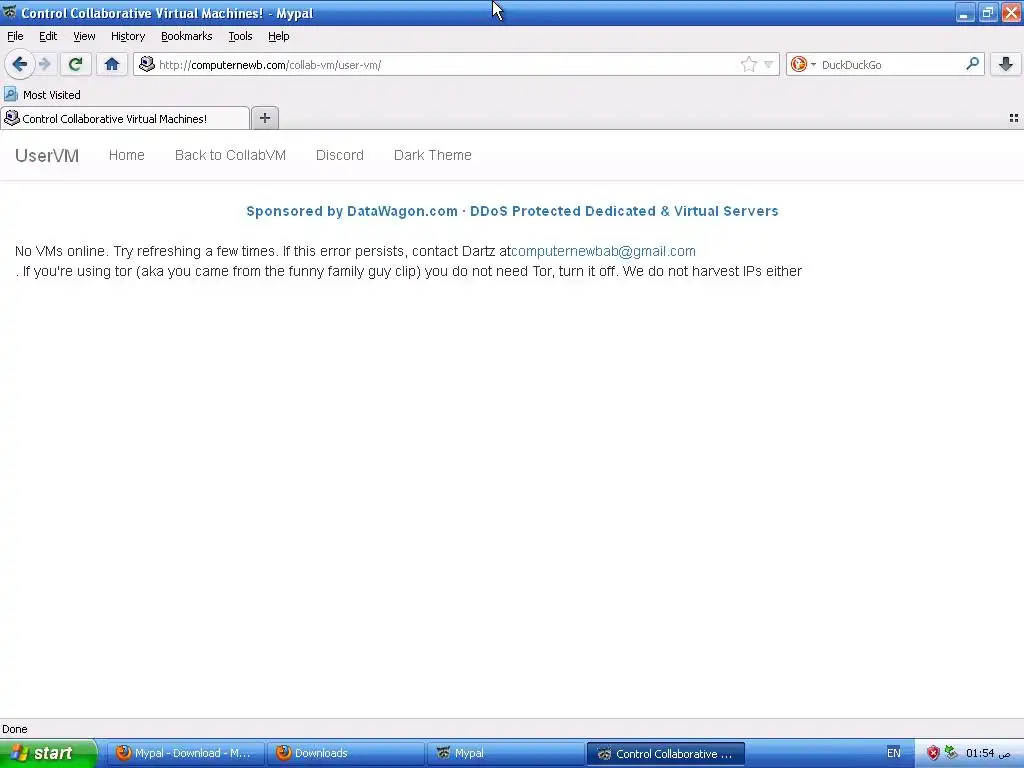Image resolution: width=1024 pixels, height=768 pixels.
Task: Click the 01:54 clock in the tray
Action: point(988,753)
